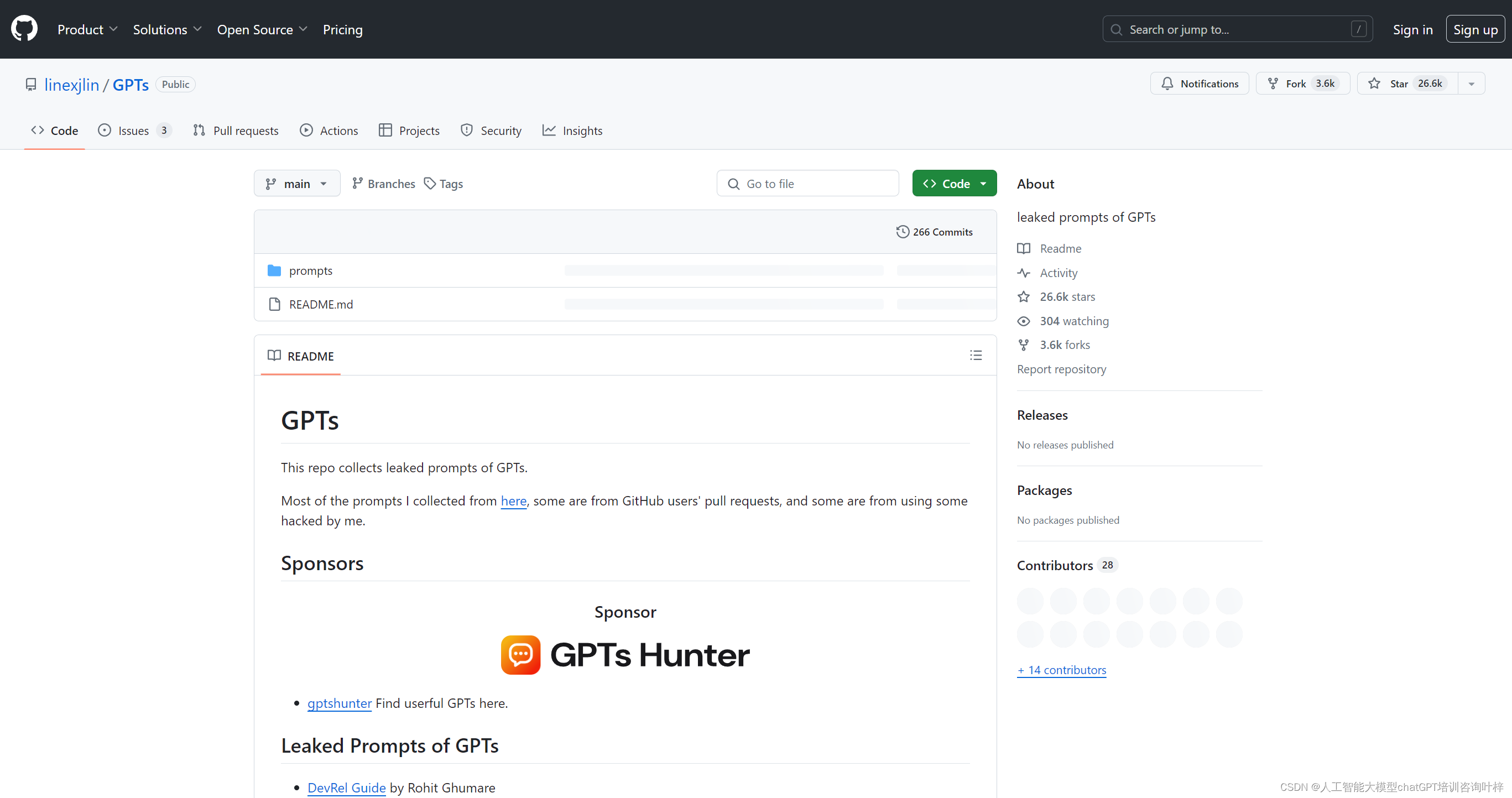Click the Insights tab icon
This screenshot has height=798, width=1512.
[551, 130]
